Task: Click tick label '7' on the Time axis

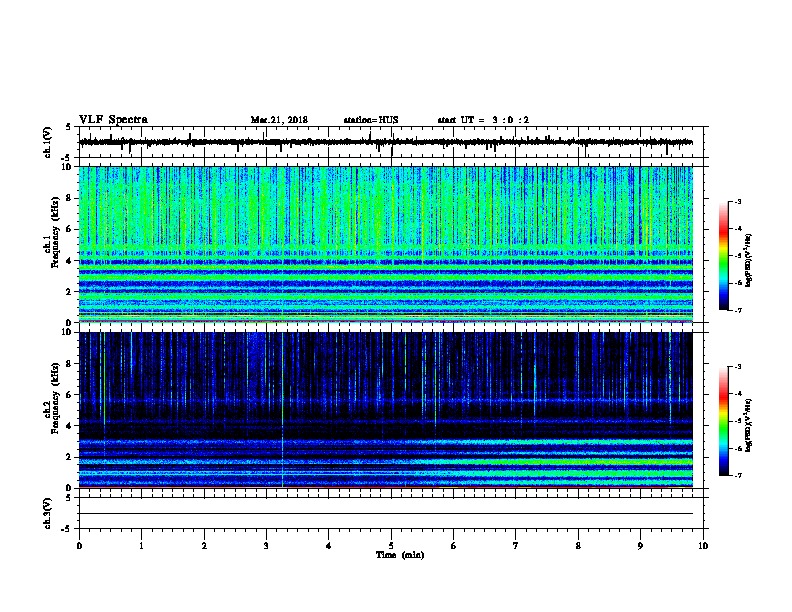Action: (516, 546)
